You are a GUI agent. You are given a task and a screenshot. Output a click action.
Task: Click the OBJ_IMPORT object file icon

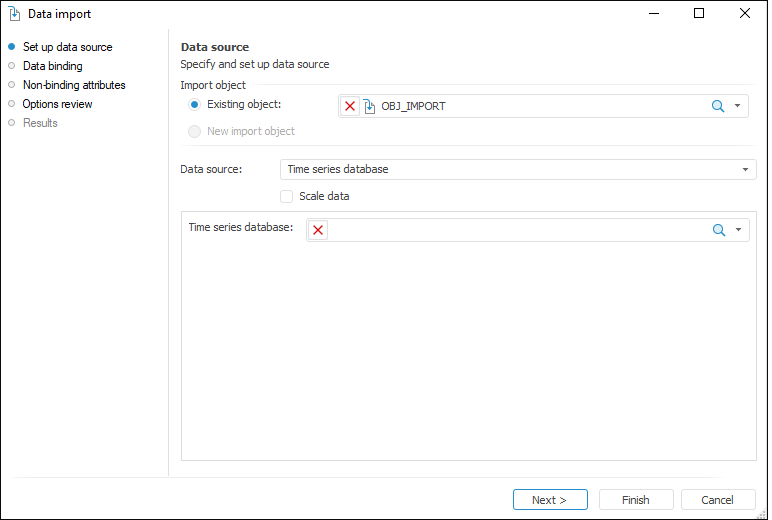click(369, 106)
